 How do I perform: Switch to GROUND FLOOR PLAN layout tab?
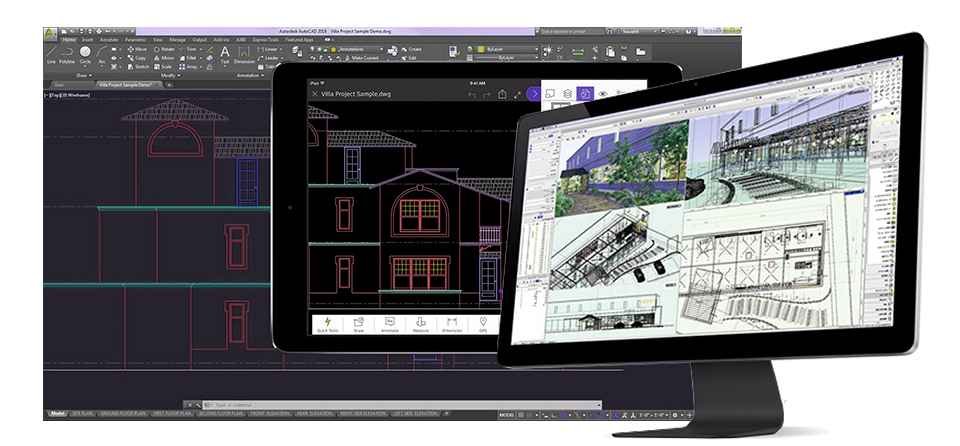121,414
